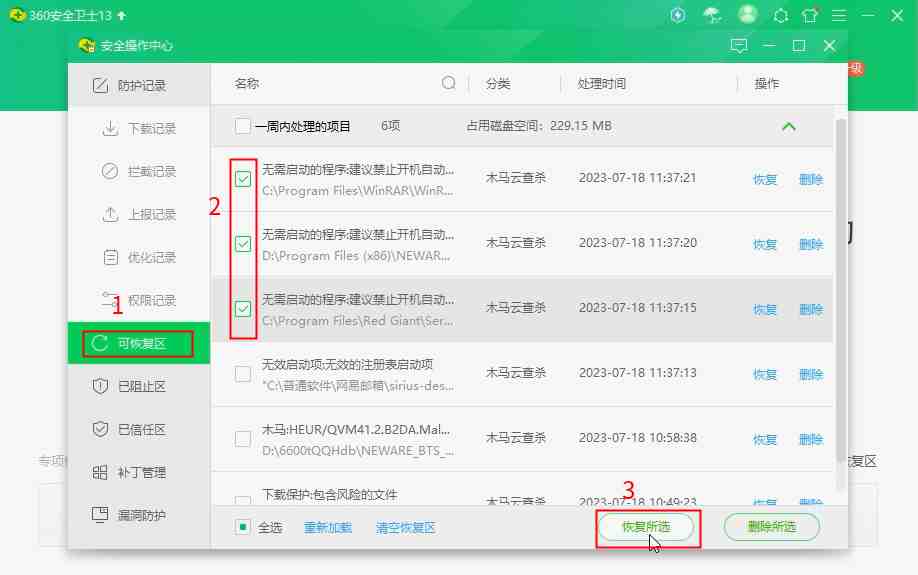Screen dimensions: 918x575
Task: Click the 恢复所选 button
Action: pos(646,527)
